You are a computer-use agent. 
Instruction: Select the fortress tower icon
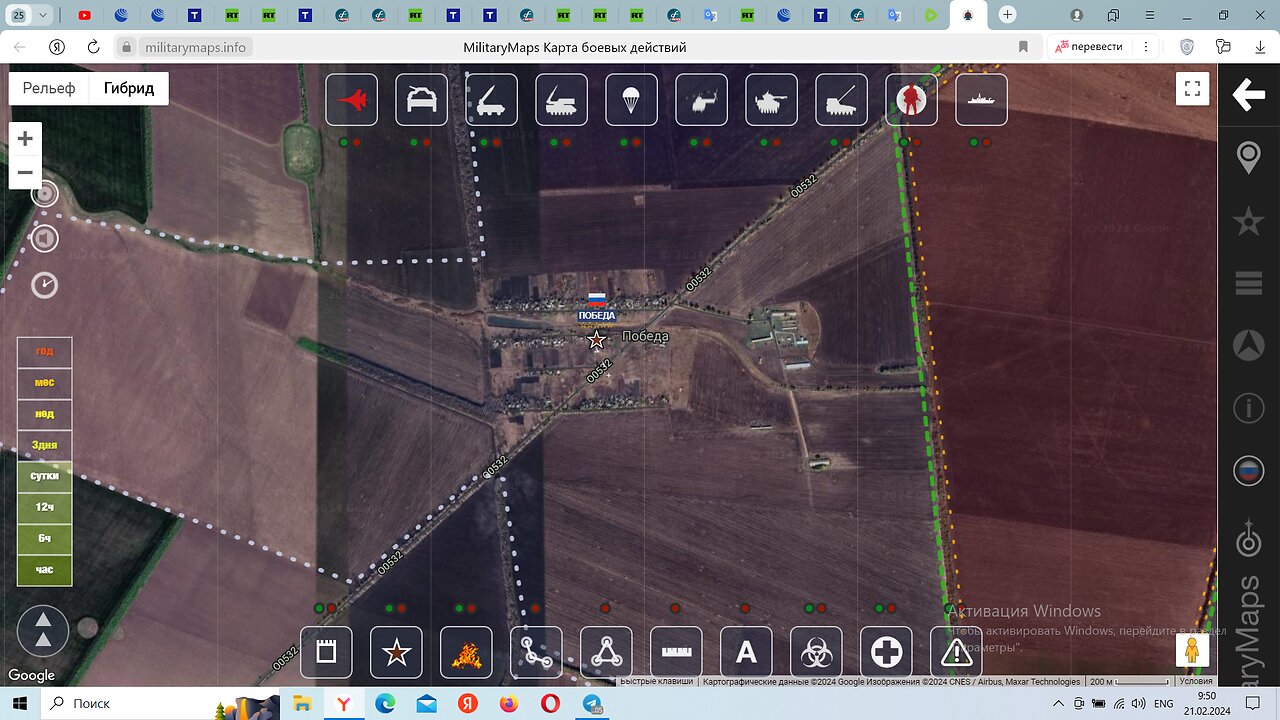pyautogui.click(x=327, y=653)
